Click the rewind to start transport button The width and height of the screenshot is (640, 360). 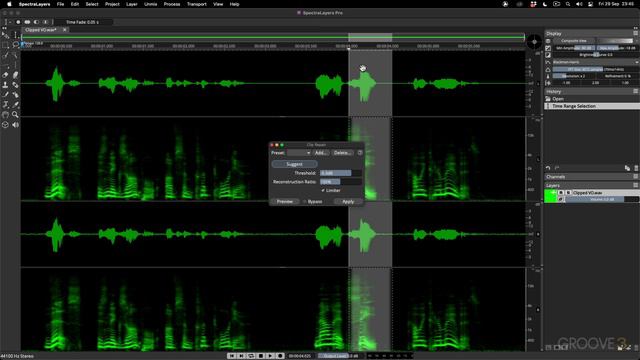(231, 356)
